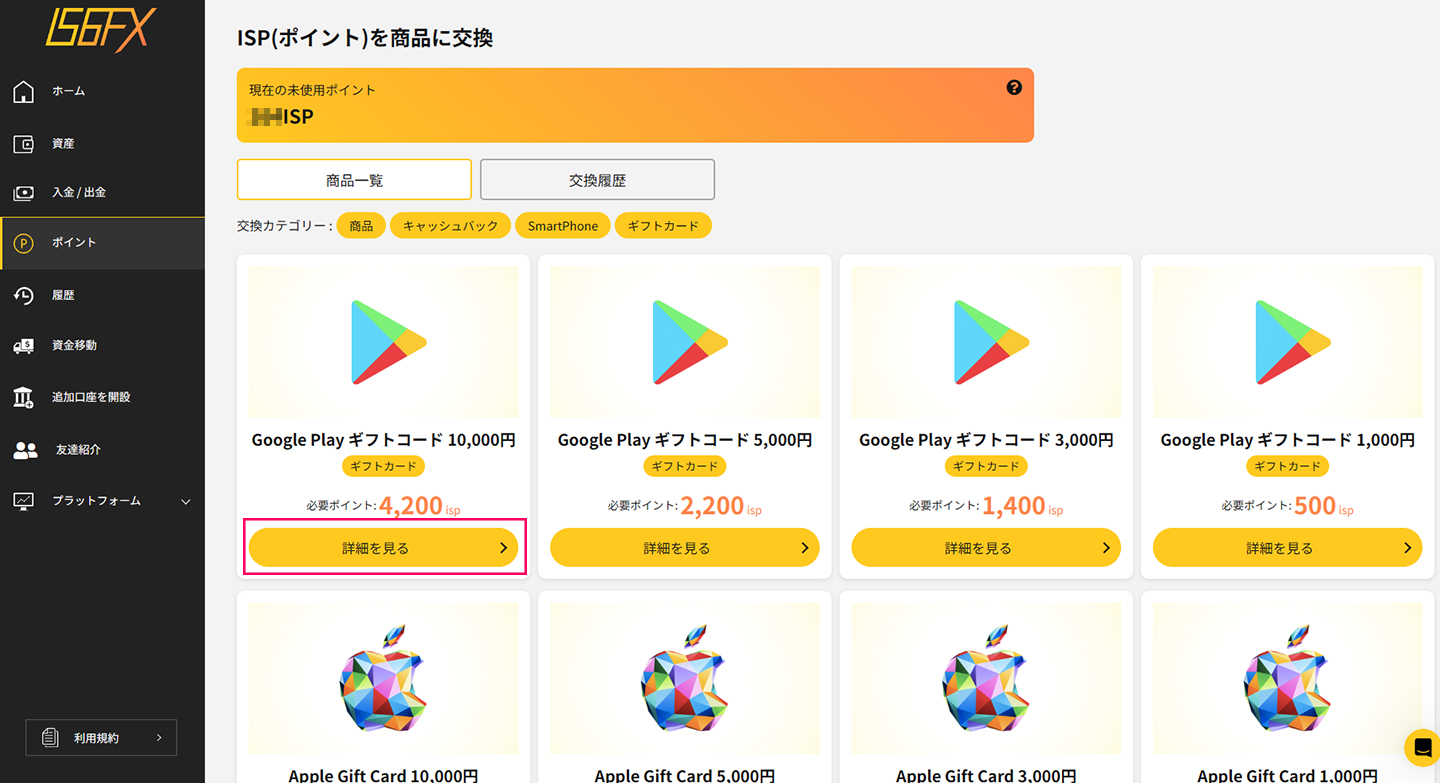Screen dimensions: 1440x783
Task: Open the Fund transfer truck icon
Action: pyautogui.click(x=24, y=345)
